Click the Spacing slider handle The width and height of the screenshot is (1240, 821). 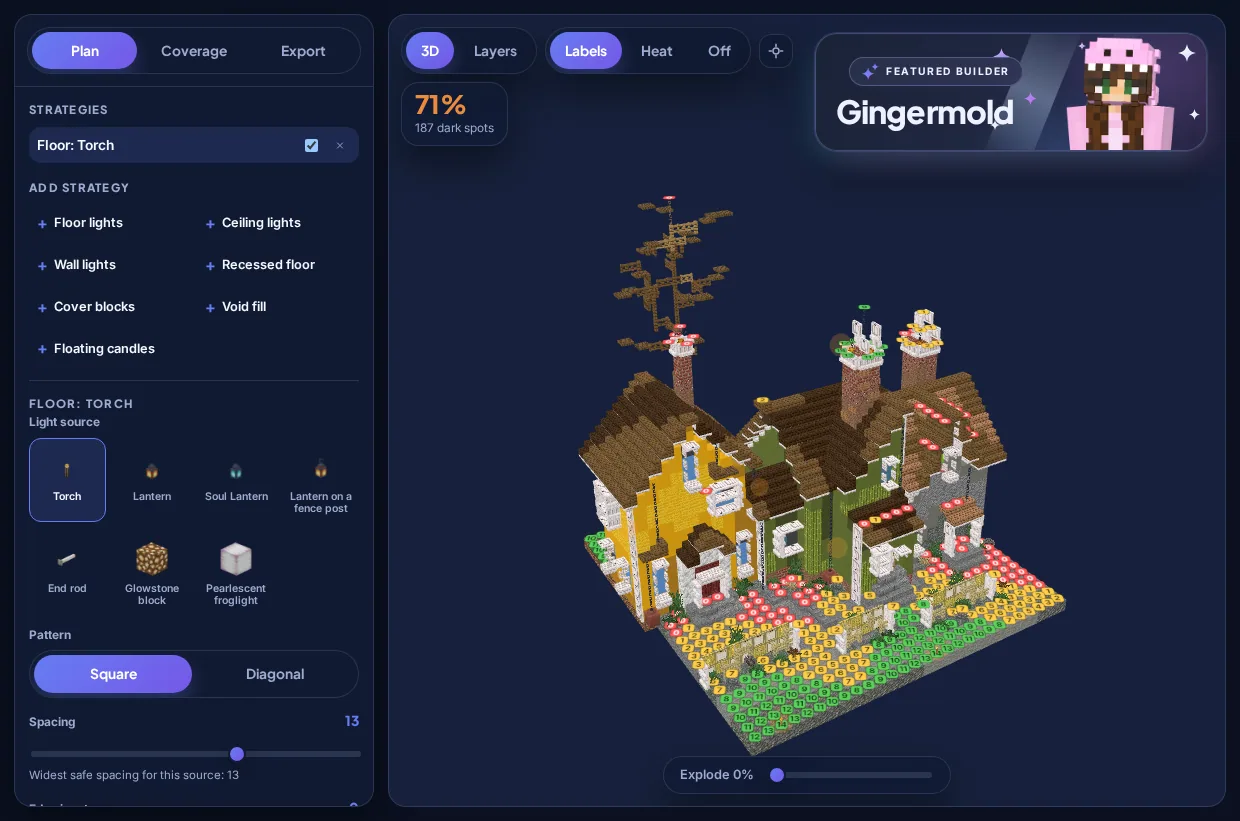coord(237,754)
